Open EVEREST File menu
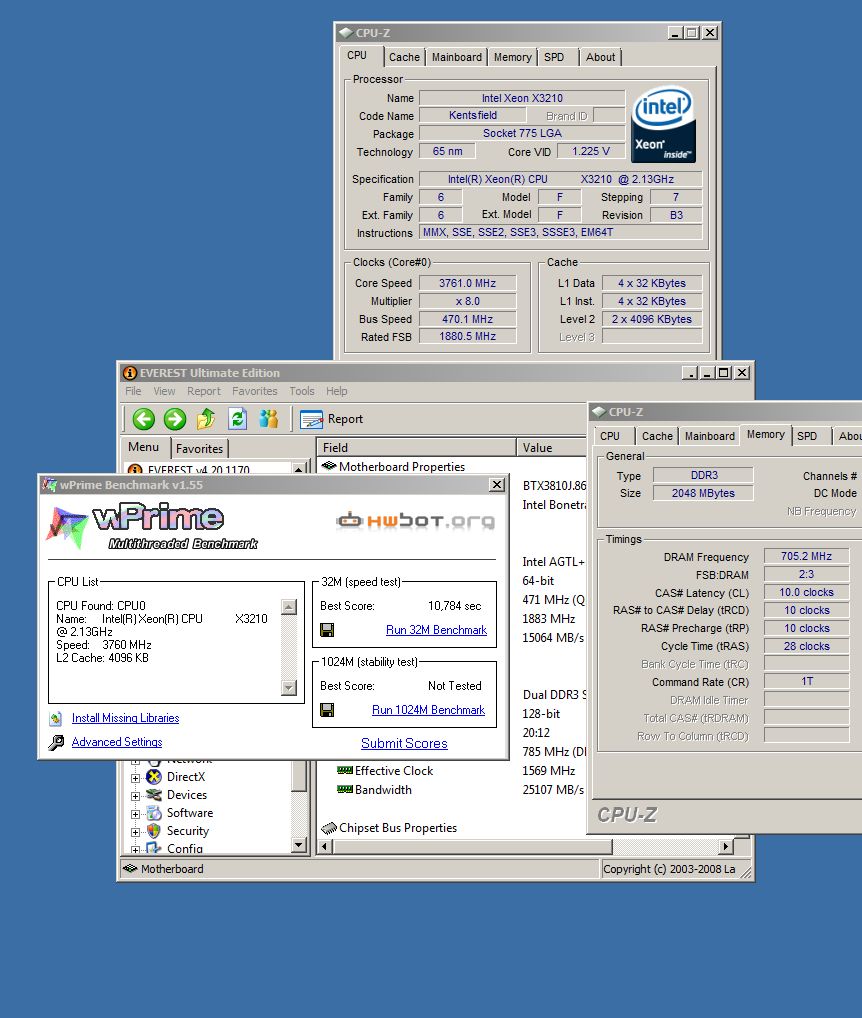The height and width of the screenshot is (1018, 862). point(133,391)
